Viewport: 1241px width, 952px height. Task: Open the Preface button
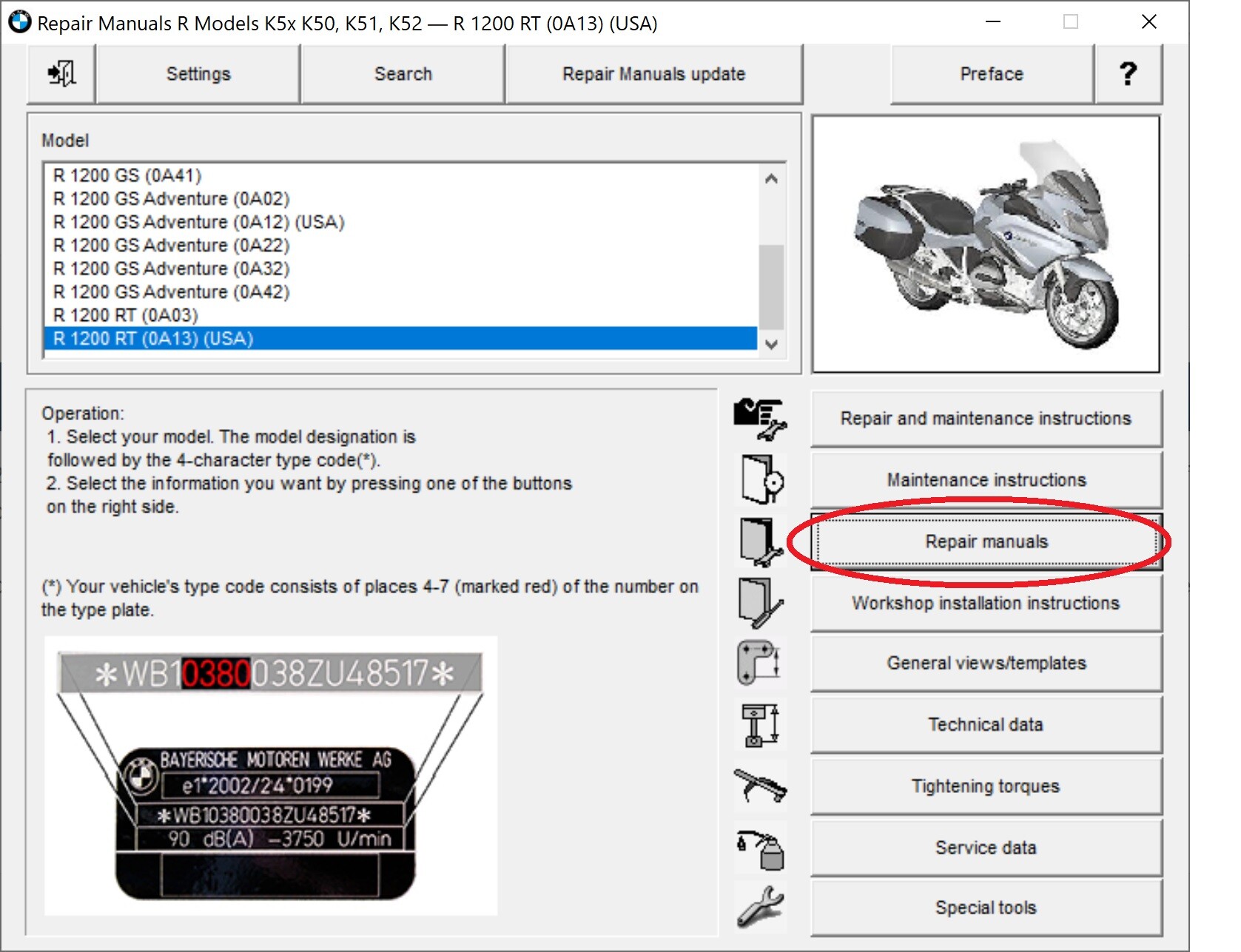click(x=992, y=74)
